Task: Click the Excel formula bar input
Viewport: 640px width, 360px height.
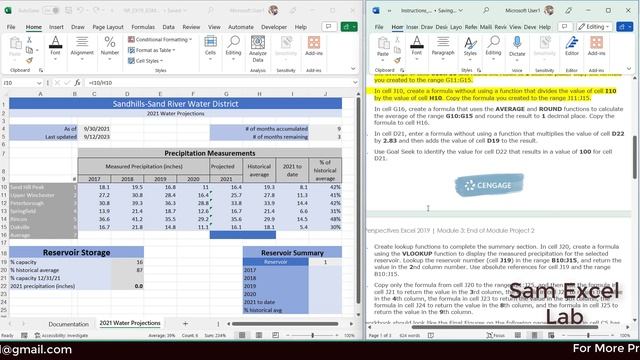Action: (218, 83)
